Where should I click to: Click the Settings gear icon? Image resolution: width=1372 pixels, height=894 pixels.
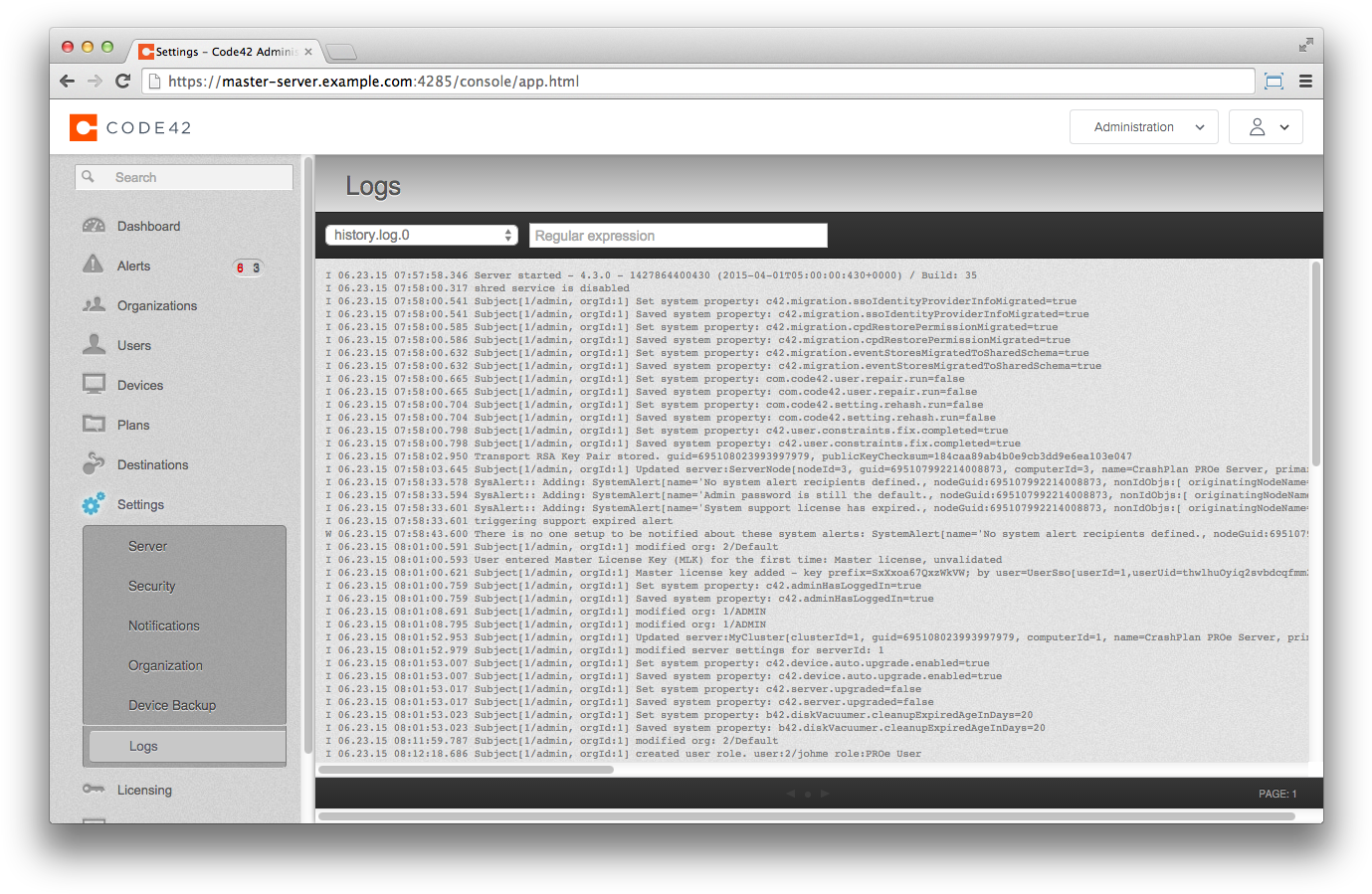click(x=93, y=504)
